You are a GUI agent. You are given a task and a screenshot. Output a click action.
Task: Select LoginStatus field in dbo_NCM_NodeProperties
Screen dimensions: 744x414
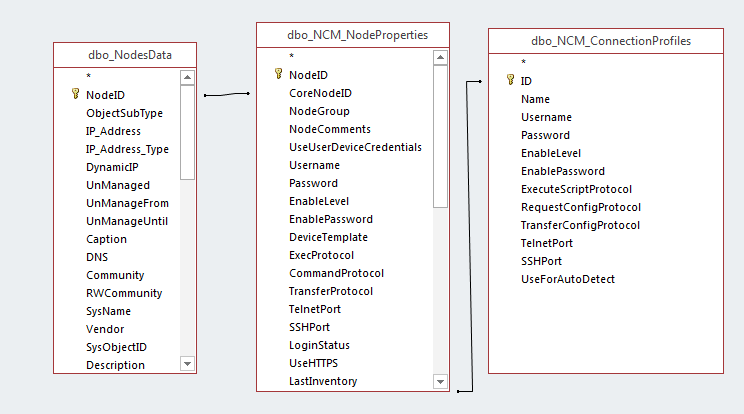point(319,346)
